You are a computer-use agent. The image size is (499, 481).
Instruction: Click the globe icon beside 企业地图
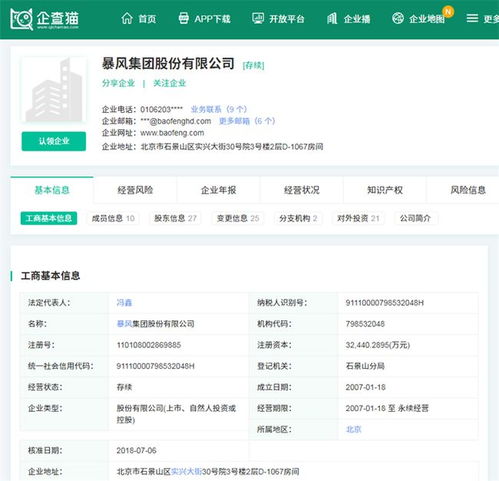(398, 18)
